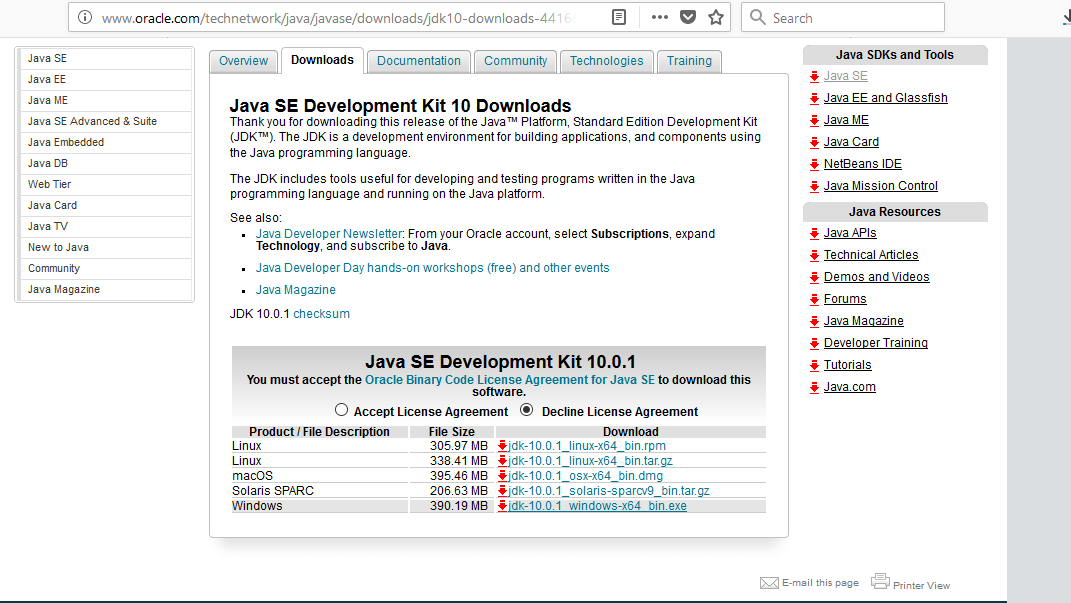The image size is (1071, 603).
Task: Open the Training tab
Action: (x=689, y=61)
